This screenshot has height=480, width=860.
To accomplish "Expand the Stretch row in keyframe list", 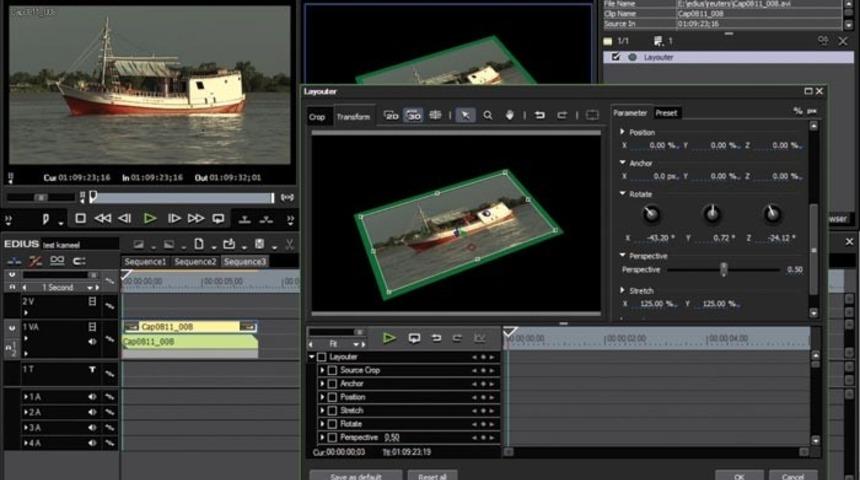I will coord(322,411).
